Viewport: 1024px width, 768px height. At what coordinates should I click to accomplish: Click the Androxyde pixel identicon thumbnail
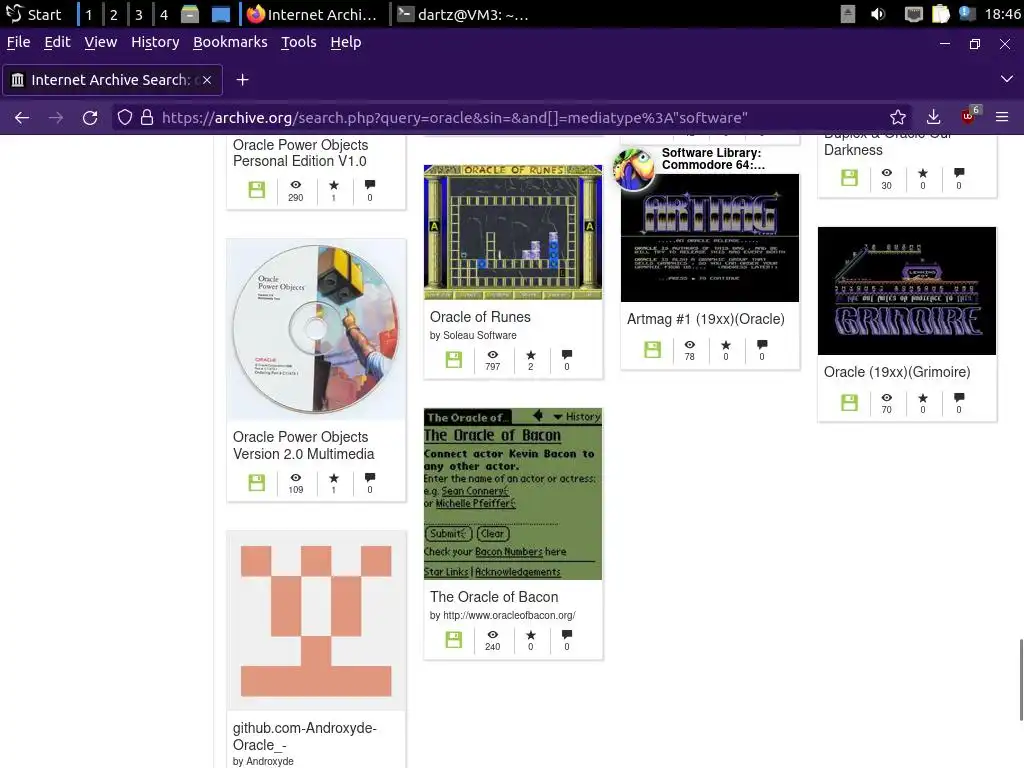316,620
